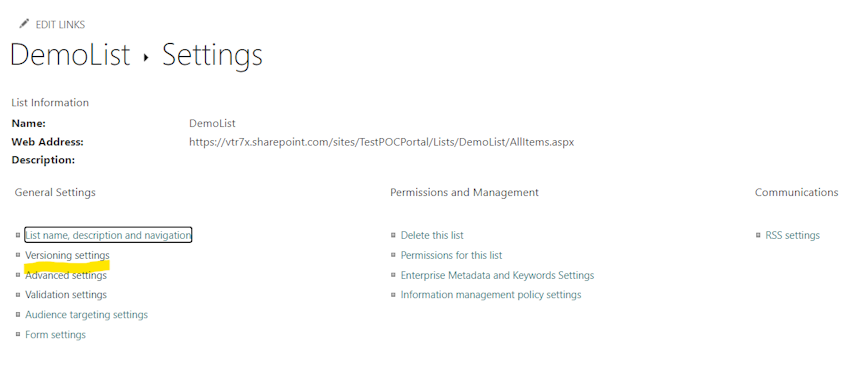Click the breadcrumb arrow between DemoList and Settings
The width and height of the screenshot is (850, 370).
tap(146, 57)
